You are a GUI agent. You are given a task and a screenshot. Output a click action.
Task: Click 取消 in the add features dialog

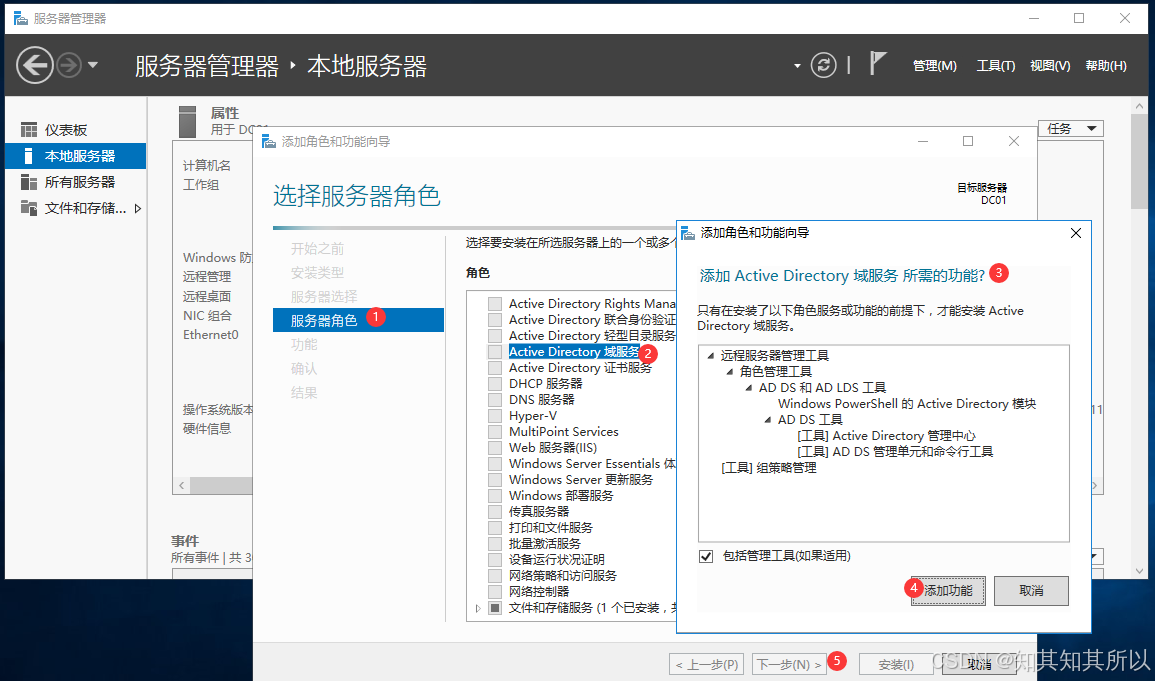click(1031, 590)
